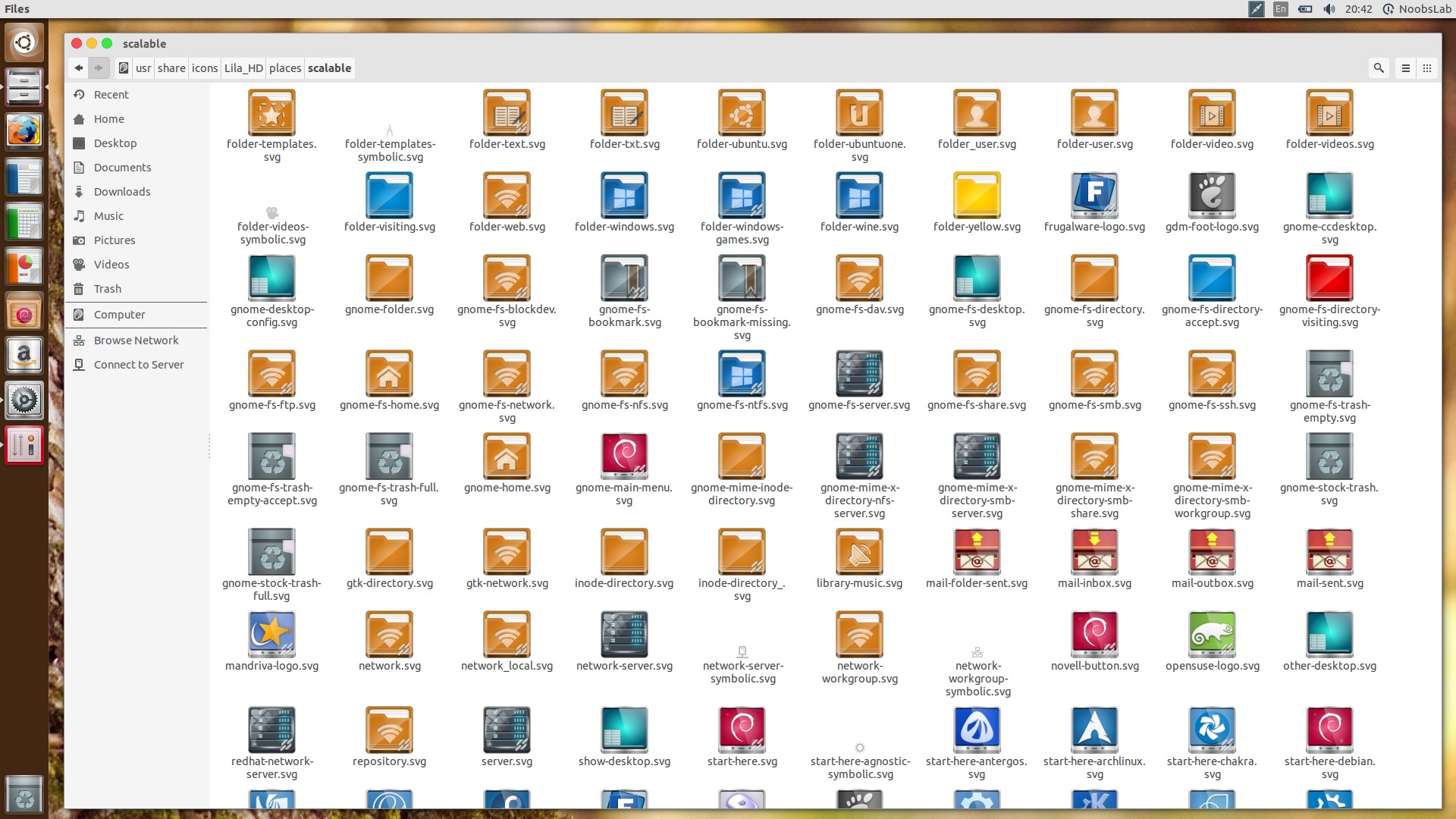1456x819 pixels.
Task: Select the folder-ubuntu.svg file icon
Action: [742, 111]
